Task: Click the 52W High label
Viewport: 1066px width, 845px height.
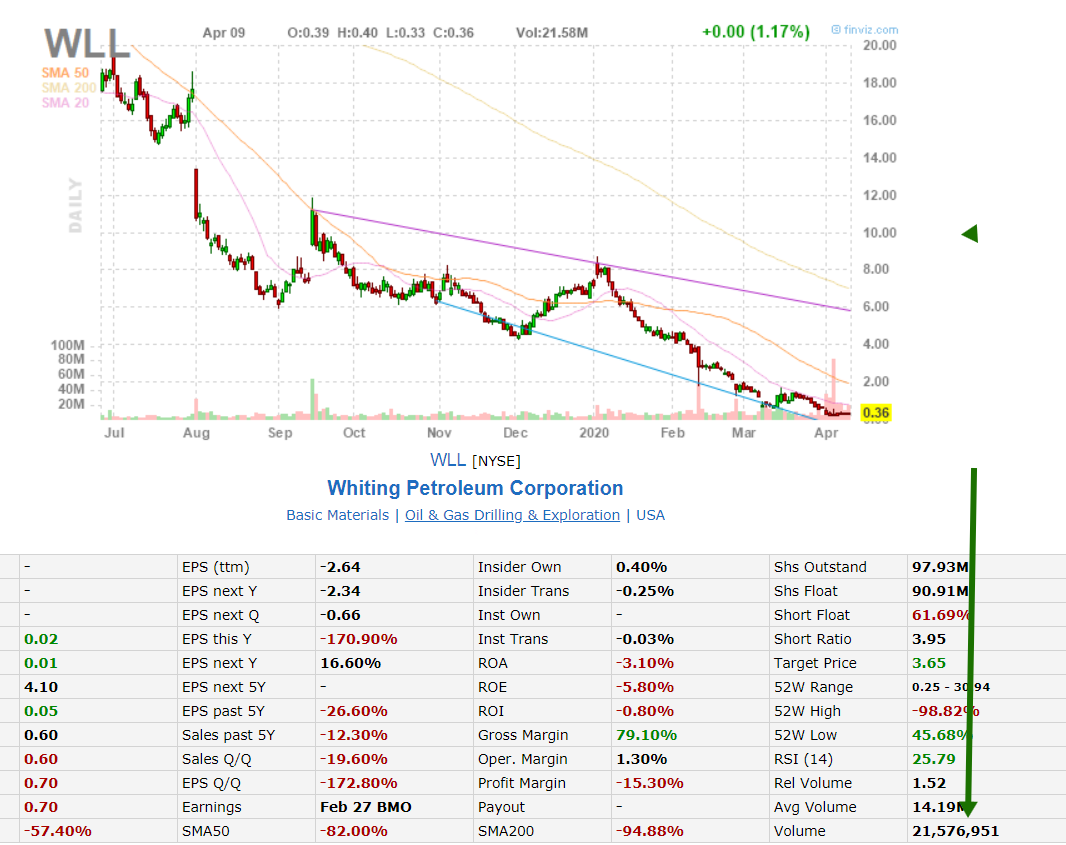Action: (807, 711)
